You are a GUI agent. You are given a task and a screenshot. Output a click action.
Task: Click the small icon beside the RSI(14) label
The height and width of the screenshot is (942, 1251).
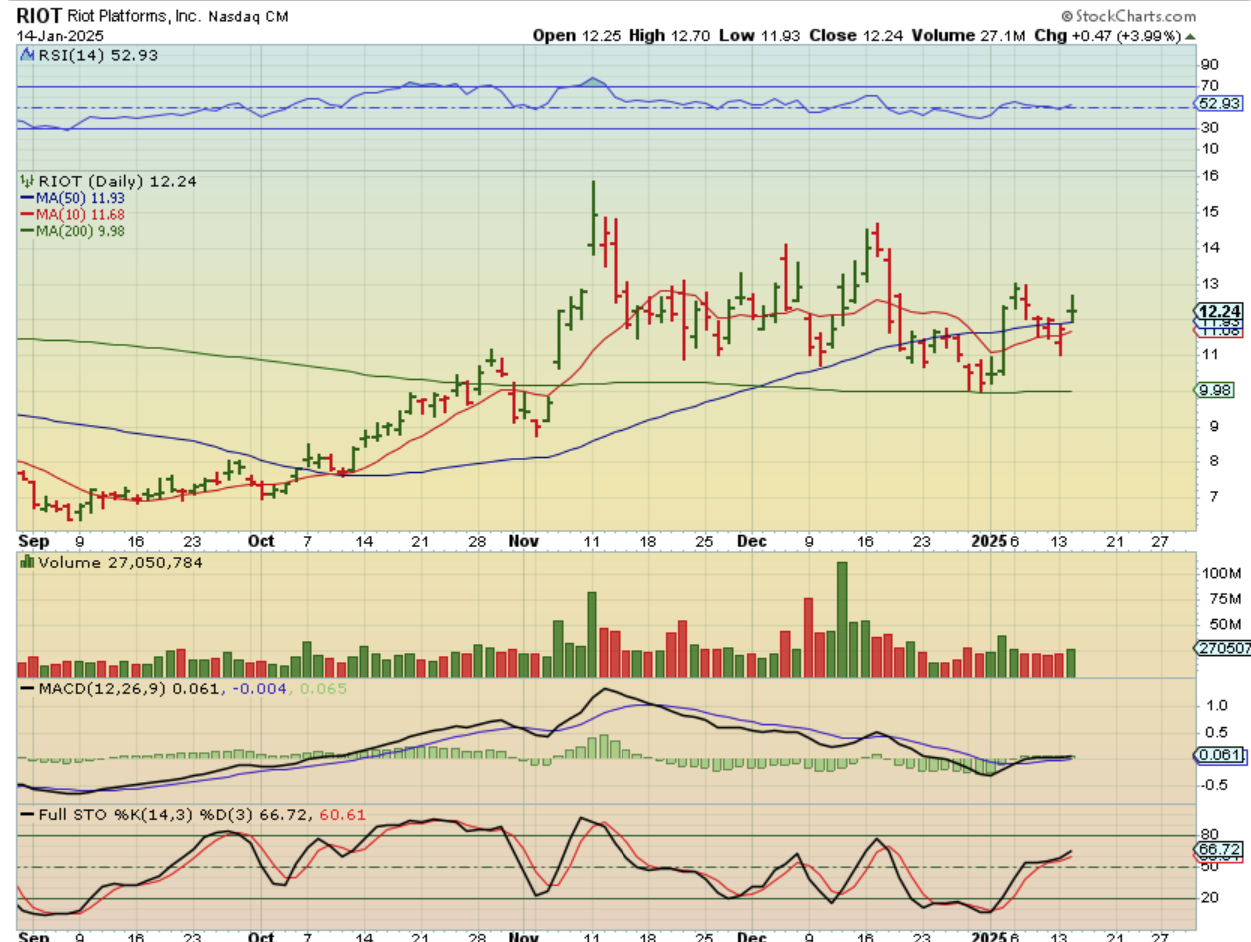27,57
